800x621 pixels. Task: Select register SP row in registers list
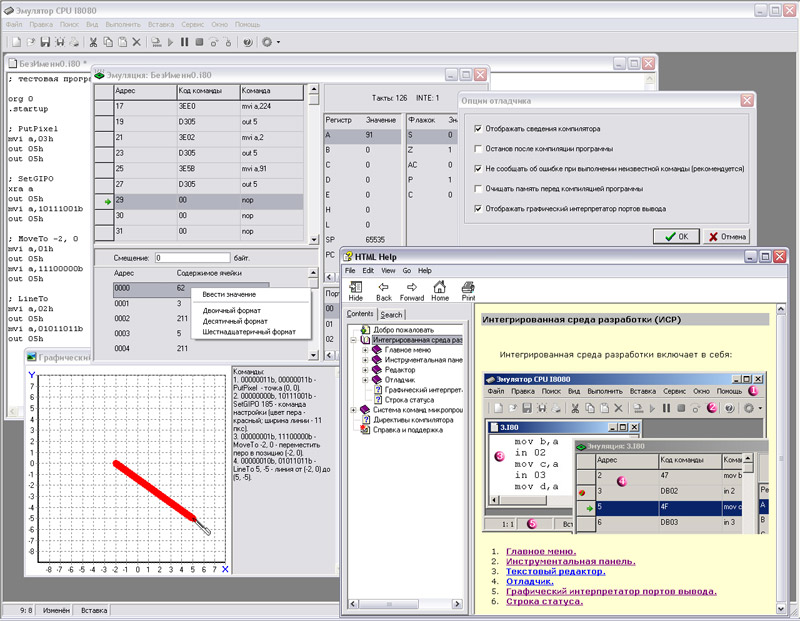pyautogui.click(x=363, y=239)
